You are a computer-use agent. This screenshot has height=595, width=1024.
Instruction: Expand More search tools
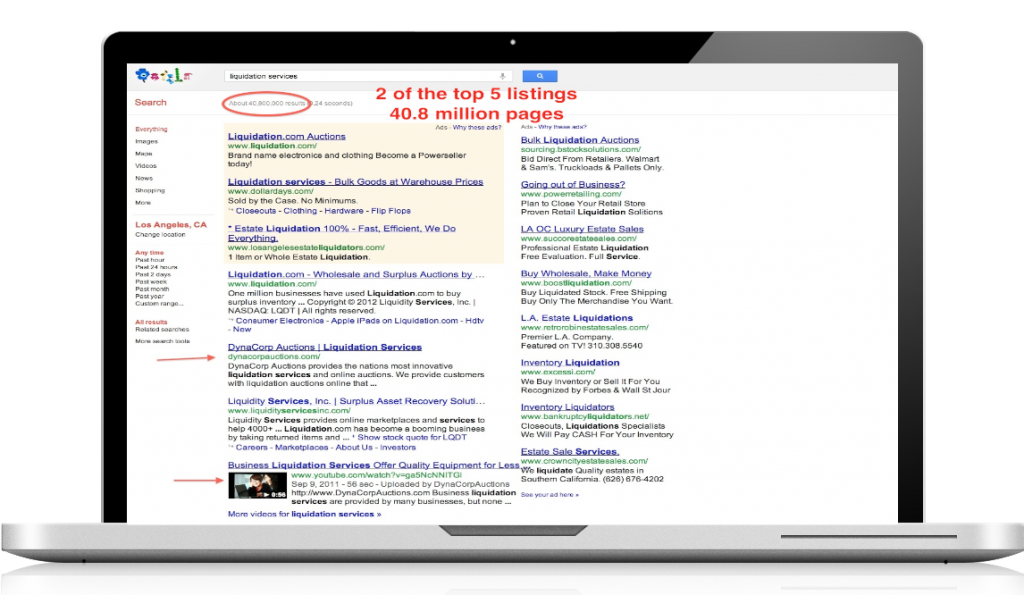click(x=163, y=342)
